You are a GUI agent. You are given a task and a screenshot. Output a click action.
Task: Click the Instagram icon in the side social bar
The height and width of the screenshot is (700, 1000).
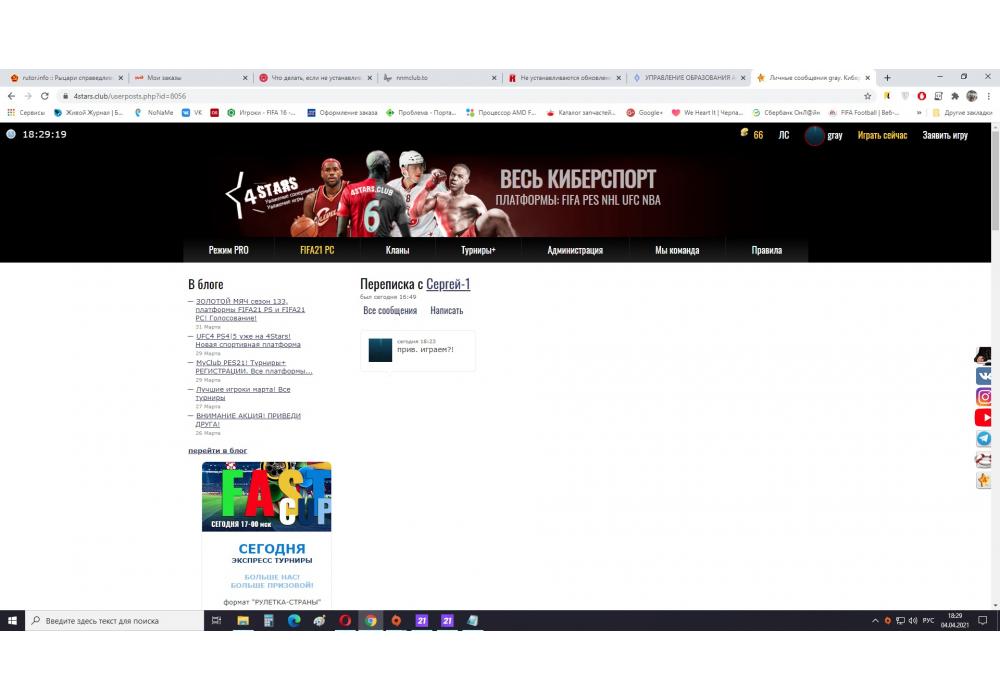(984, 397)
